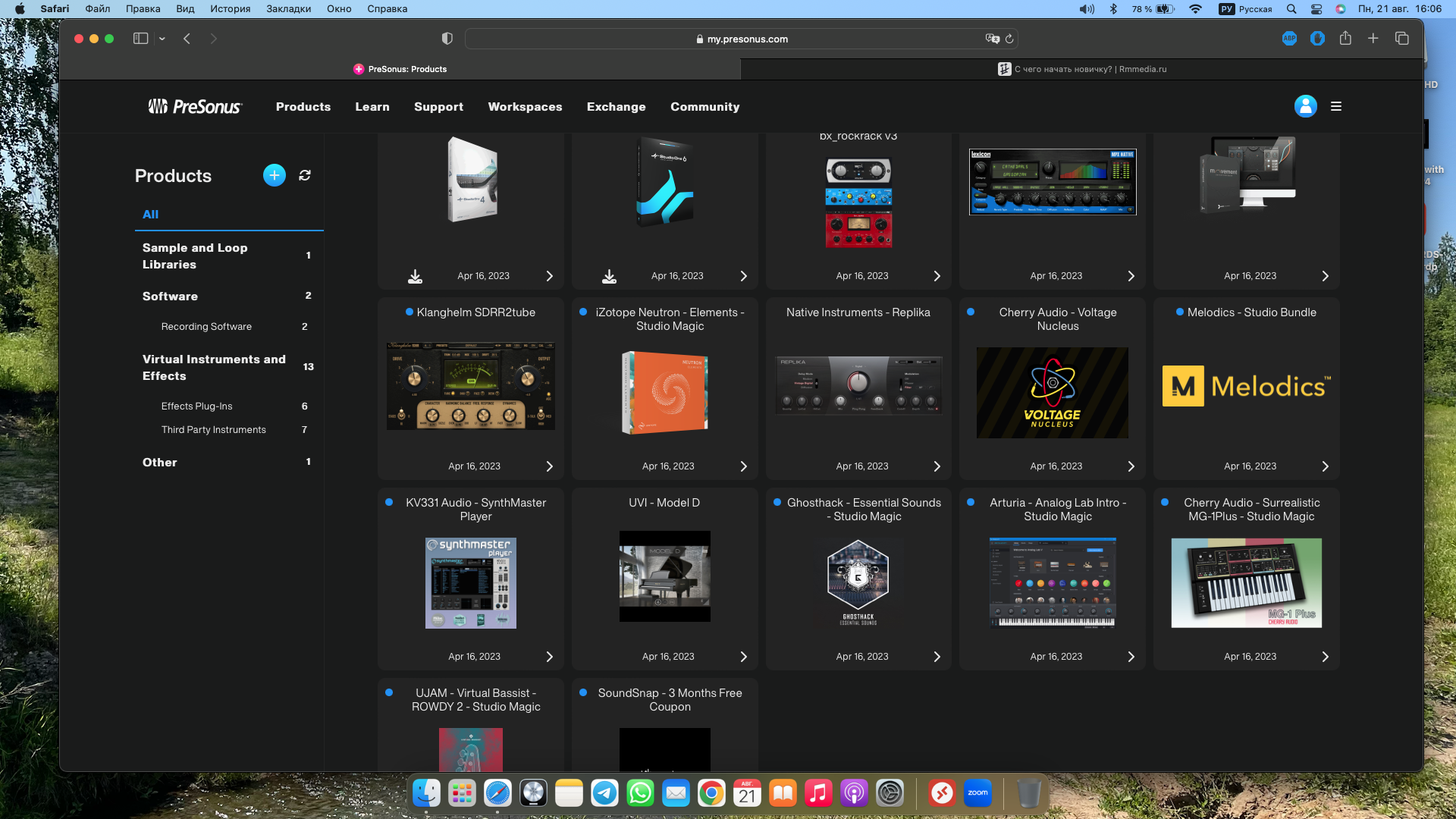Open sidebar dropdown arrow next to sidebar button
Viewport: 1456px width, 819px height.
pyautogui.click(x=162, y=38)
